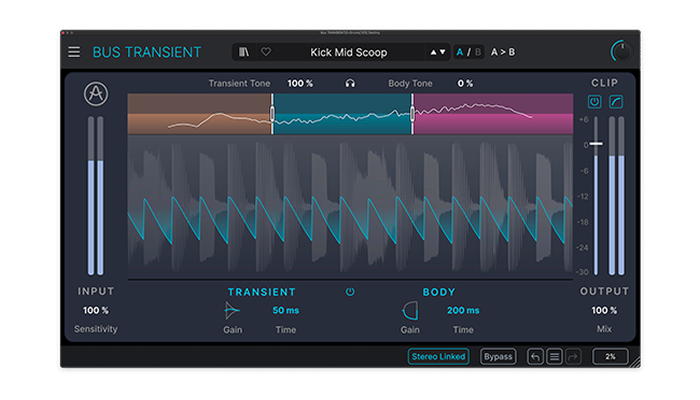Open the hamburger main menu

pos(74,52)
